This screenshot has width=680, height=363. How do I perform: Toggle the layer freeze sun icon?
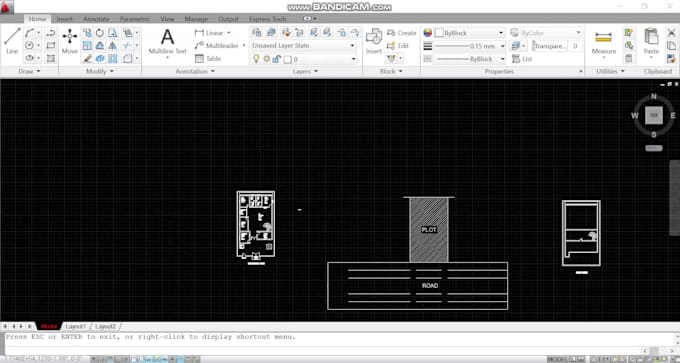266,59
